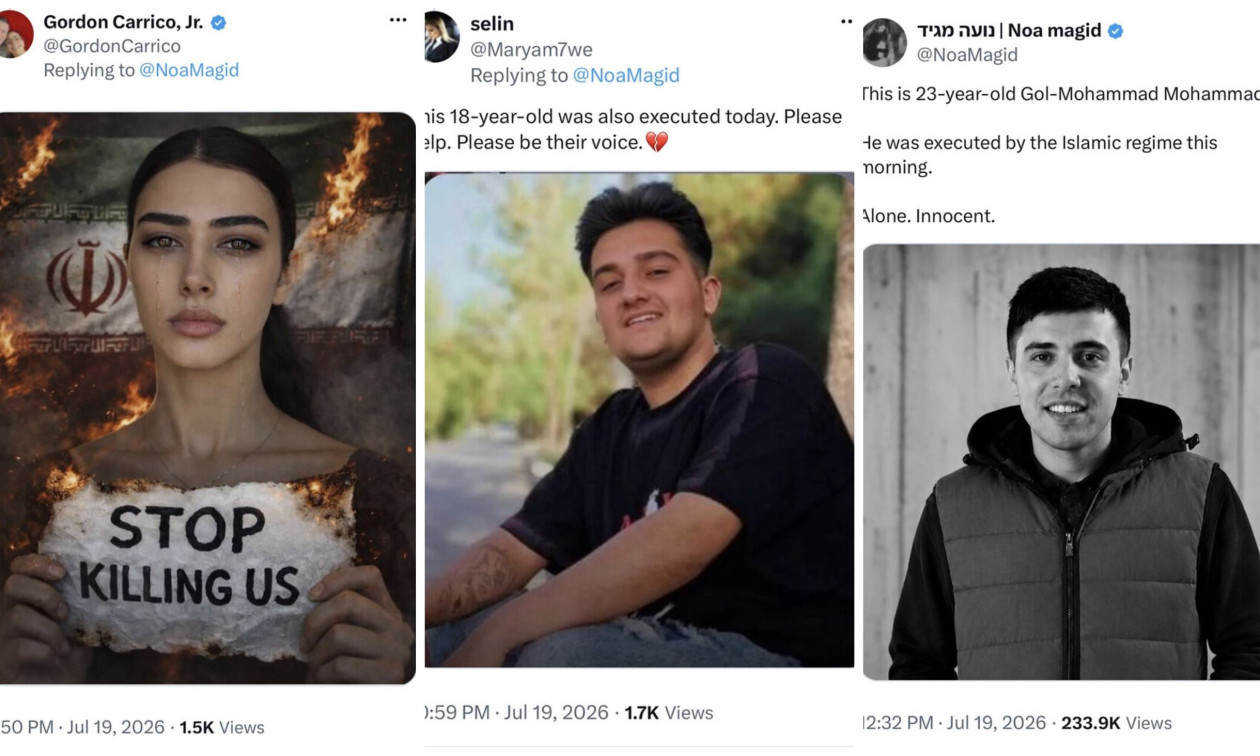This screenshot has height=756, width=1260.
Task: Click Noa magid's blue verified badge
Action: pos(1115,31)
